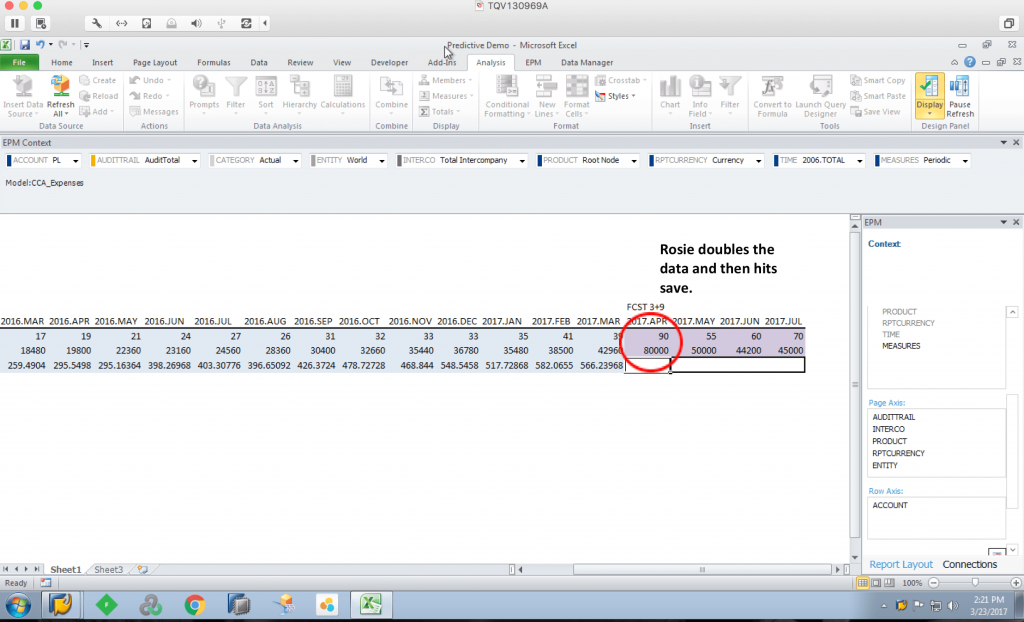Open the Filter tool in Data Analysis group
The width and height of the screenshot is (1024, 622).
[x=236, y=95]
